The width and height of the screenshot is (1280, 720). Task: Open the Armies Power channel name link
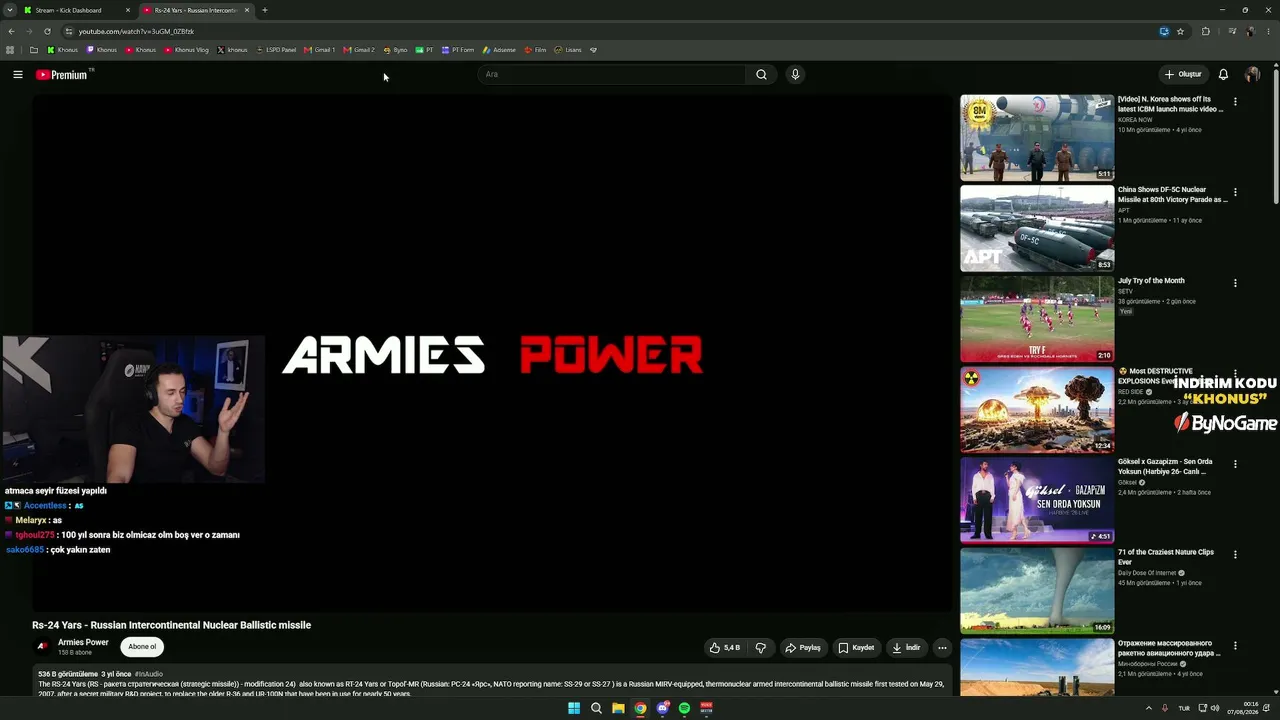click(x=83, y=642)
